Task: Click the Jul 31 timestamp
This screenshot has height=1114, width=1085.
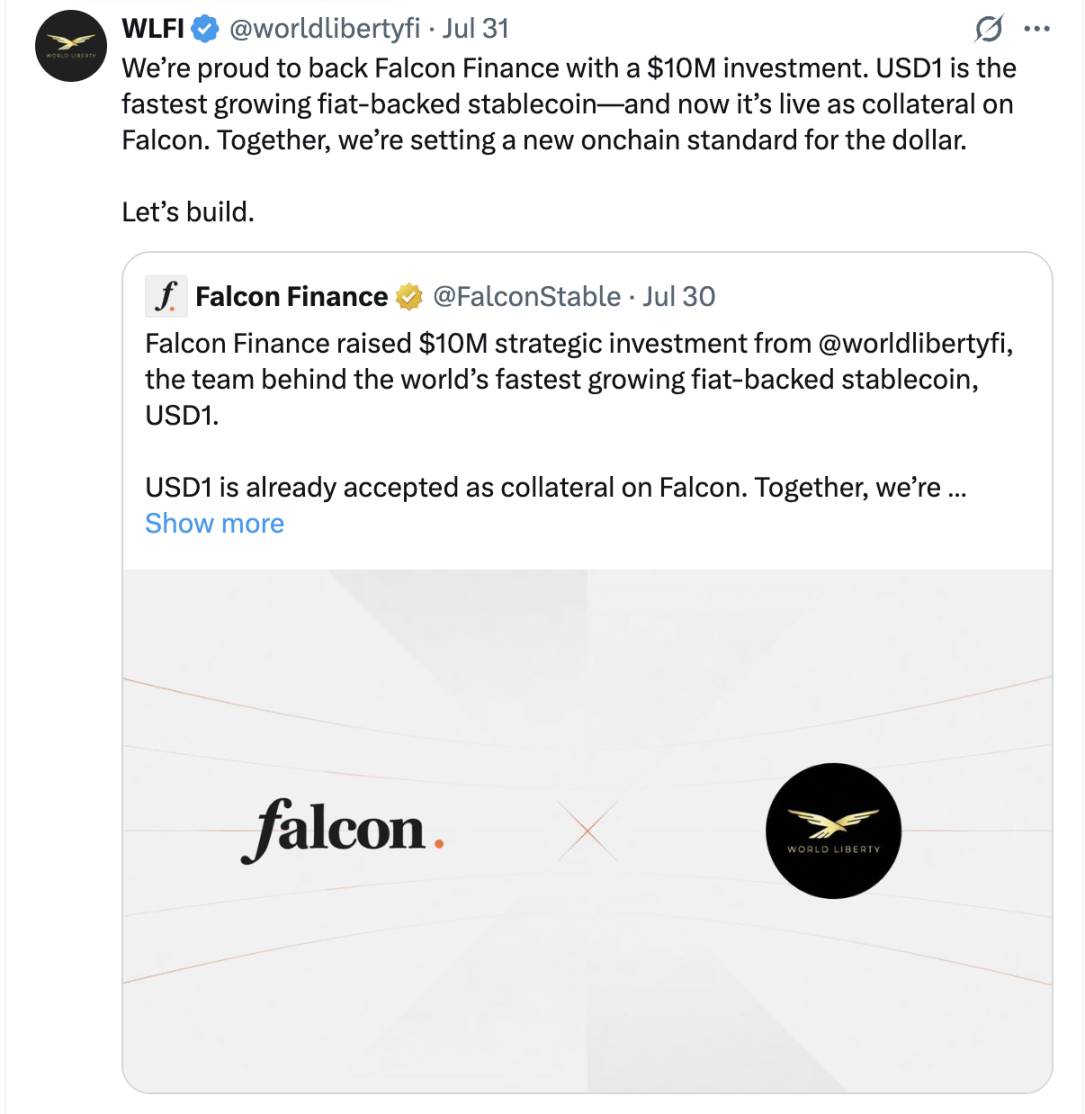Action: [478, 29]
